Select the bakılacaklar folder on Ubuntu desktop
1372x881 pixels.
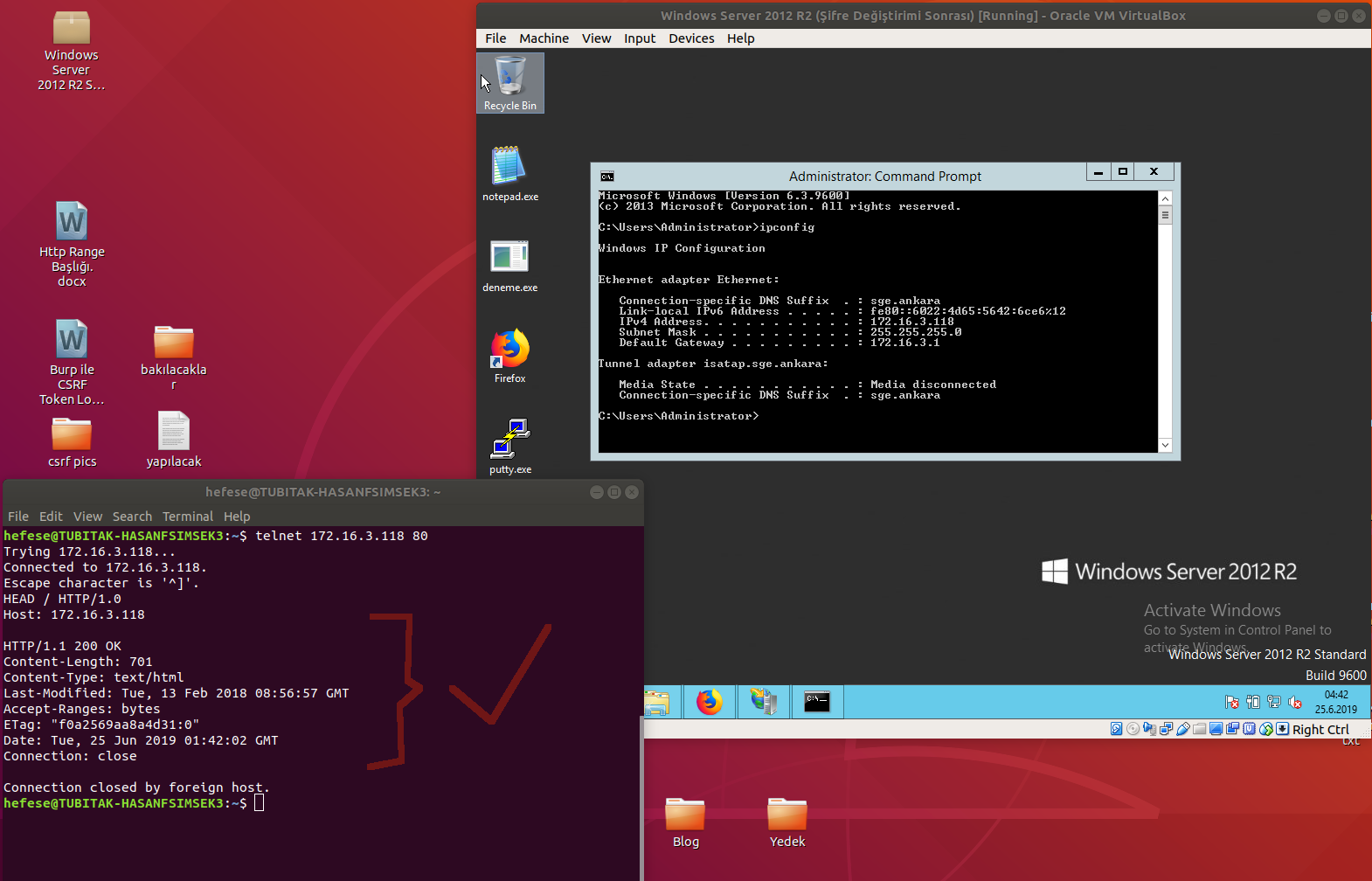174,357
